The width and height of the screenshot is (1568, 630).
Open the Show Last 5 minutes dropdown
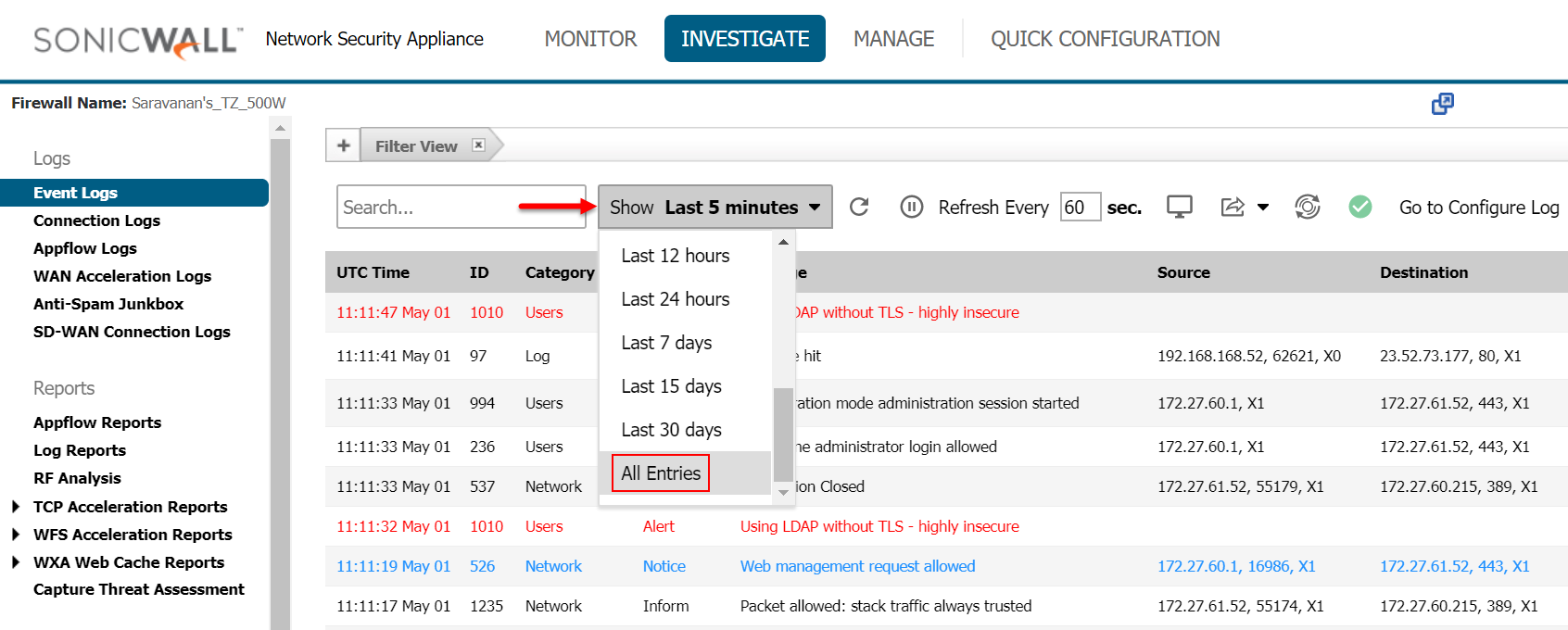[x=714, y=207]
